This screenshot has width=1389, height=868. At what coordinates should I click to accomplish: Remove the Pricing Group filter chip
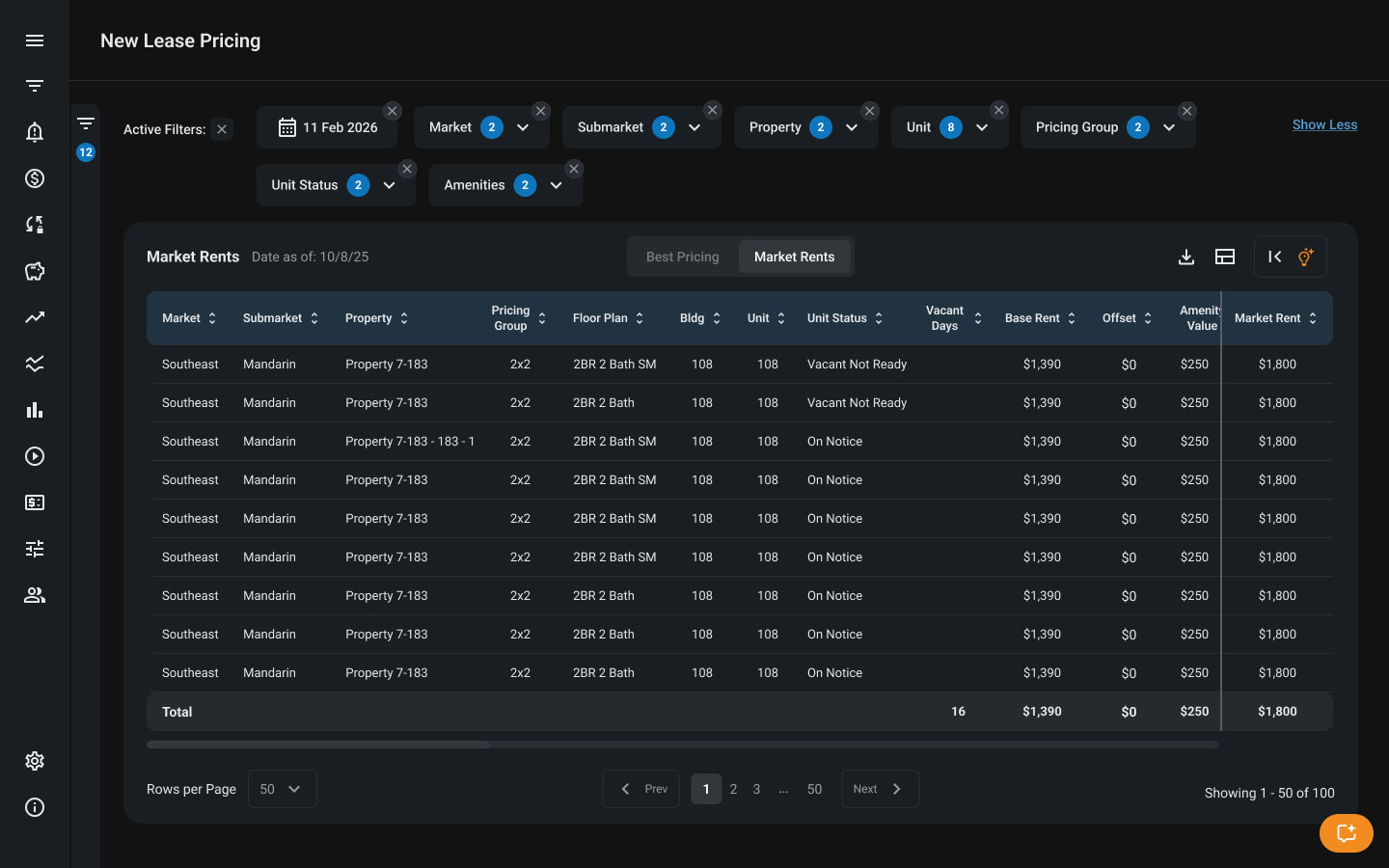point(1187,111)
